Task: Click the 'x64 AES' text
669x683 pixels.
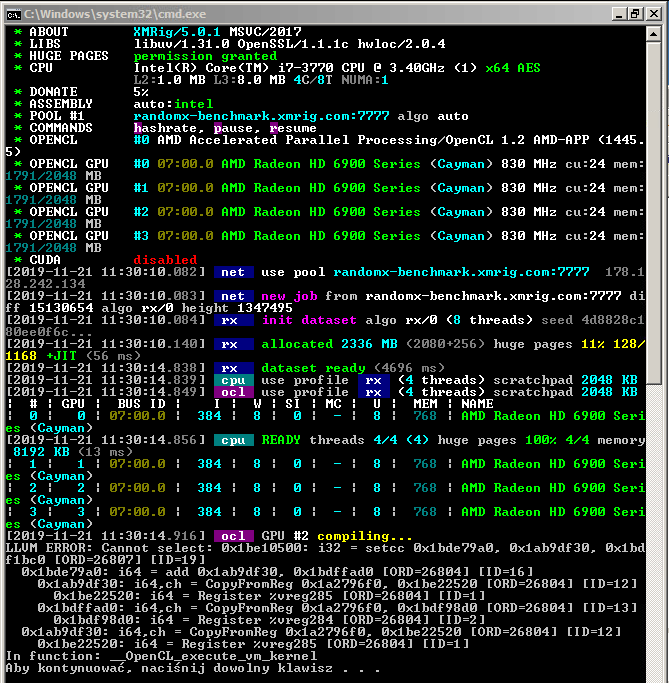Action: (513, 68)
